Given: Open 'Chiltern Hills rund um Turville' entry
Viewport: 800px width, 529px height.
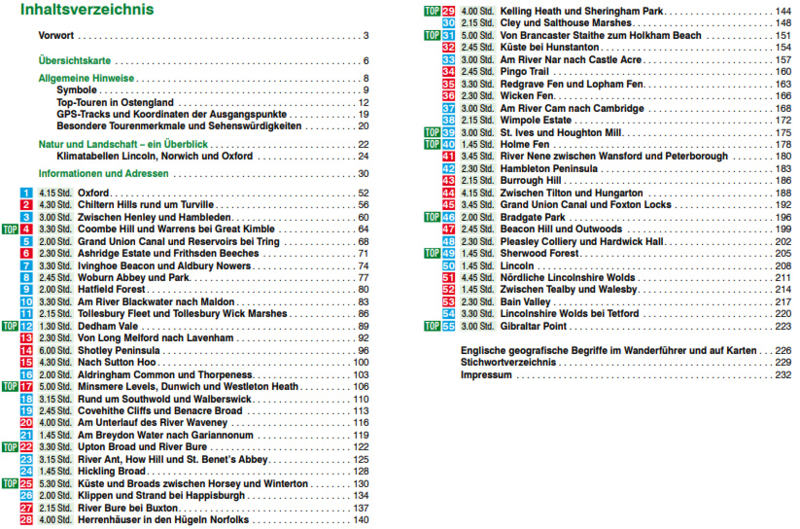Looking at the screenshot, I should [x=146, y=205].
